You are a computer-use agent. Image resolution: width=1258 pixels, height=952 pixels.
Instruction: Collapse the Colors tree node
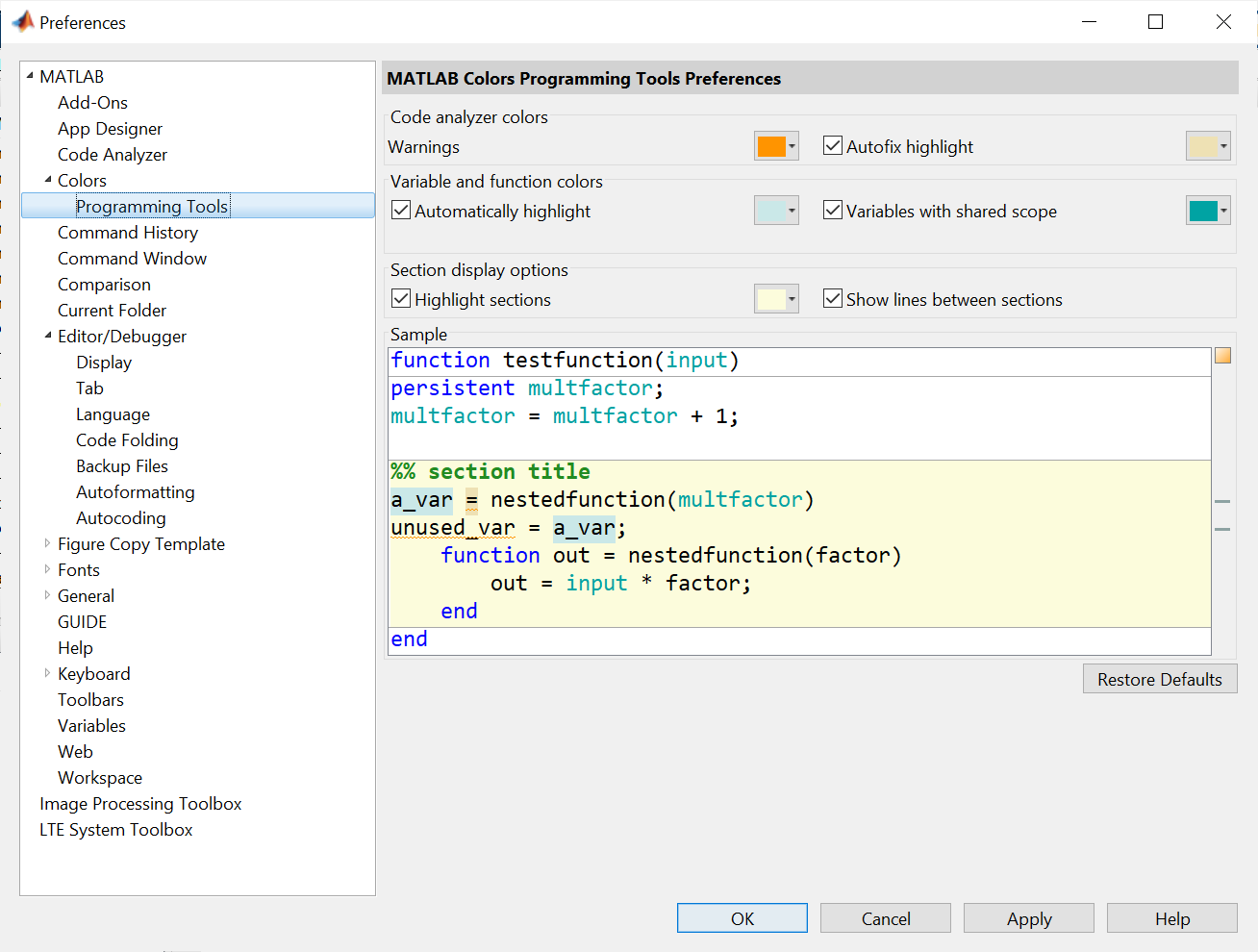(x=48, y=180)
